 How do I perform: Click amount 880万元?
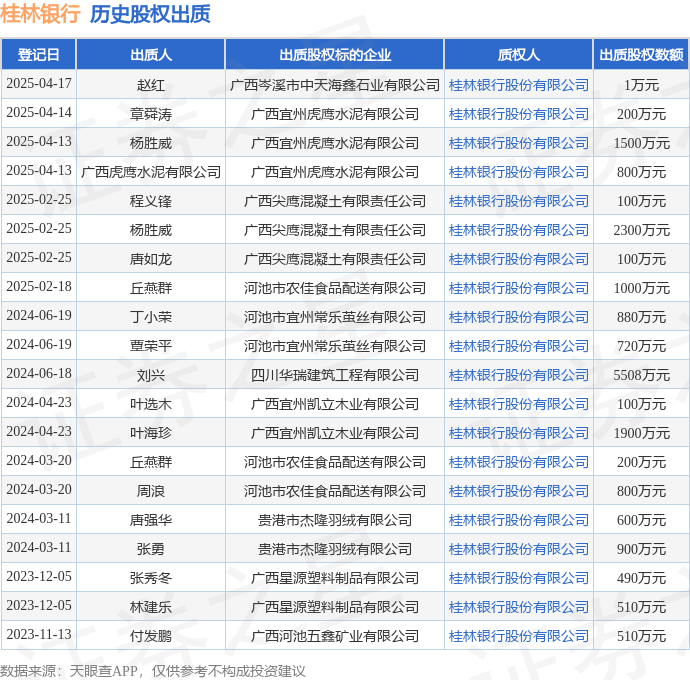[641, 317]
